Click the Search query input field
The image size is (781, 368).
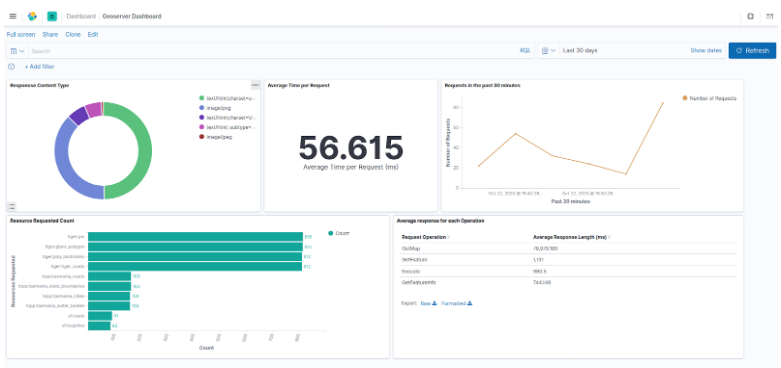273,51
